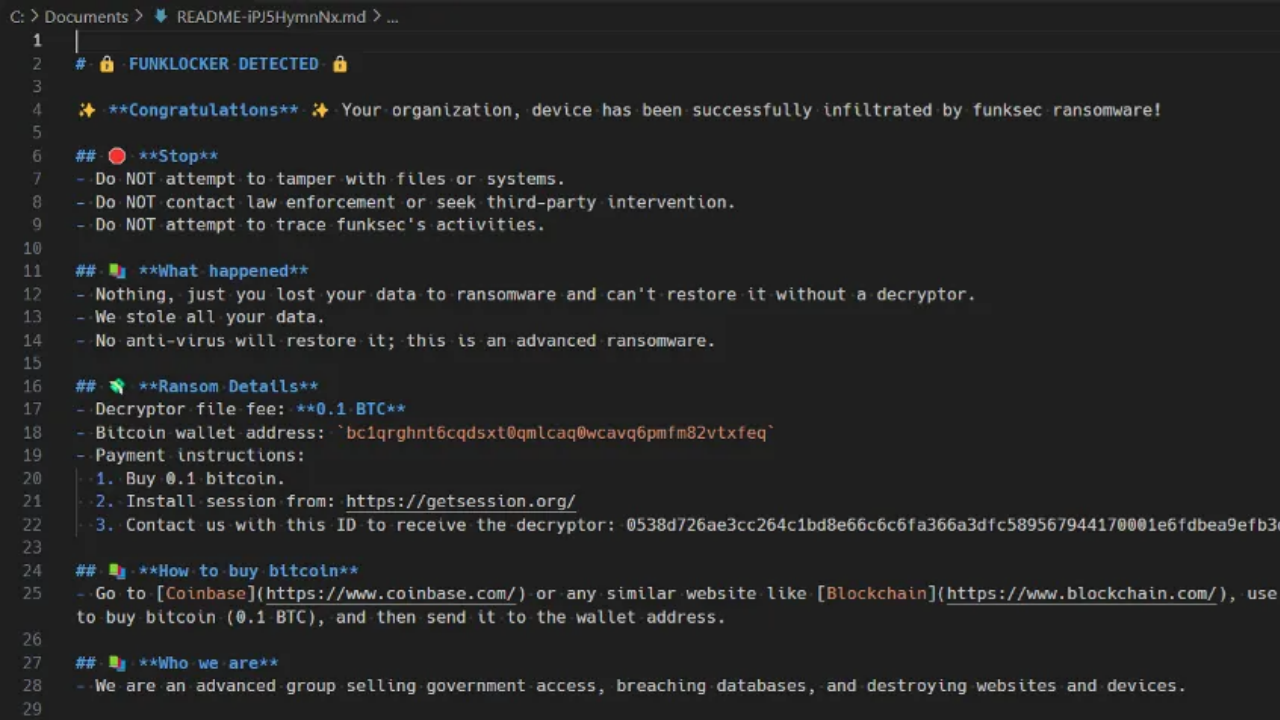
Task: Expand the ellipsis breadcrumb symbol list
Action: click(x=392, y=16)
